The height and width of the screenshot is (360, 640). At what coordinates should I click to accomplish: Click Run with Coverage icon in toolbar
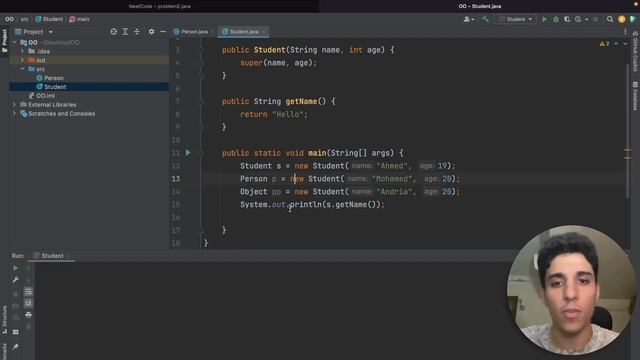coord(567,19)
